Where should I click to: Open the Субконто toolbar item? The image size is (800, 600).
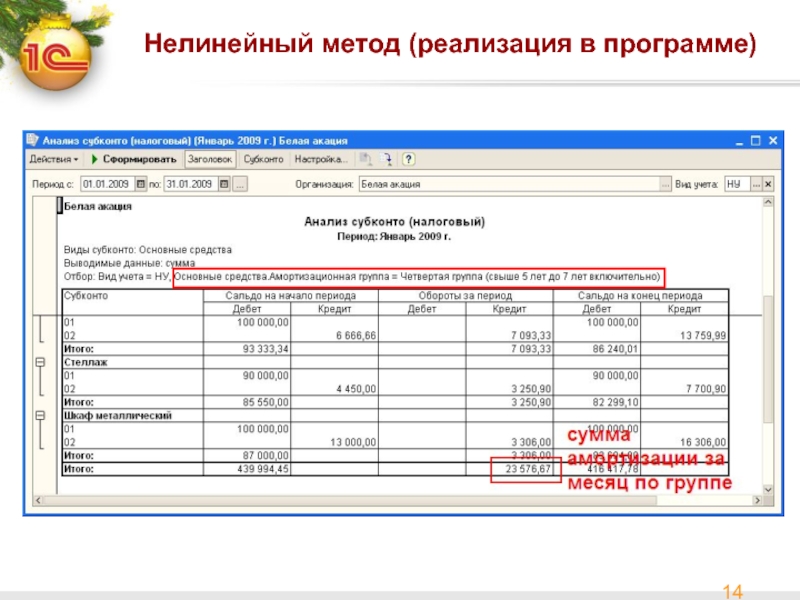point(263,159)
